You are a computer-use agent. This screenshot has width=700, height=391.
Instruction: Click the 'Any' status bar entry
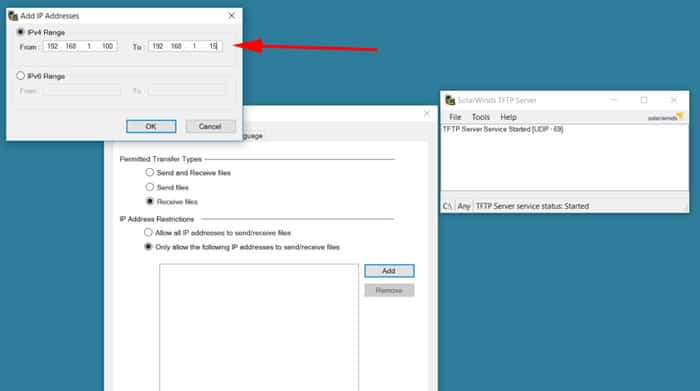pos(464,206)
